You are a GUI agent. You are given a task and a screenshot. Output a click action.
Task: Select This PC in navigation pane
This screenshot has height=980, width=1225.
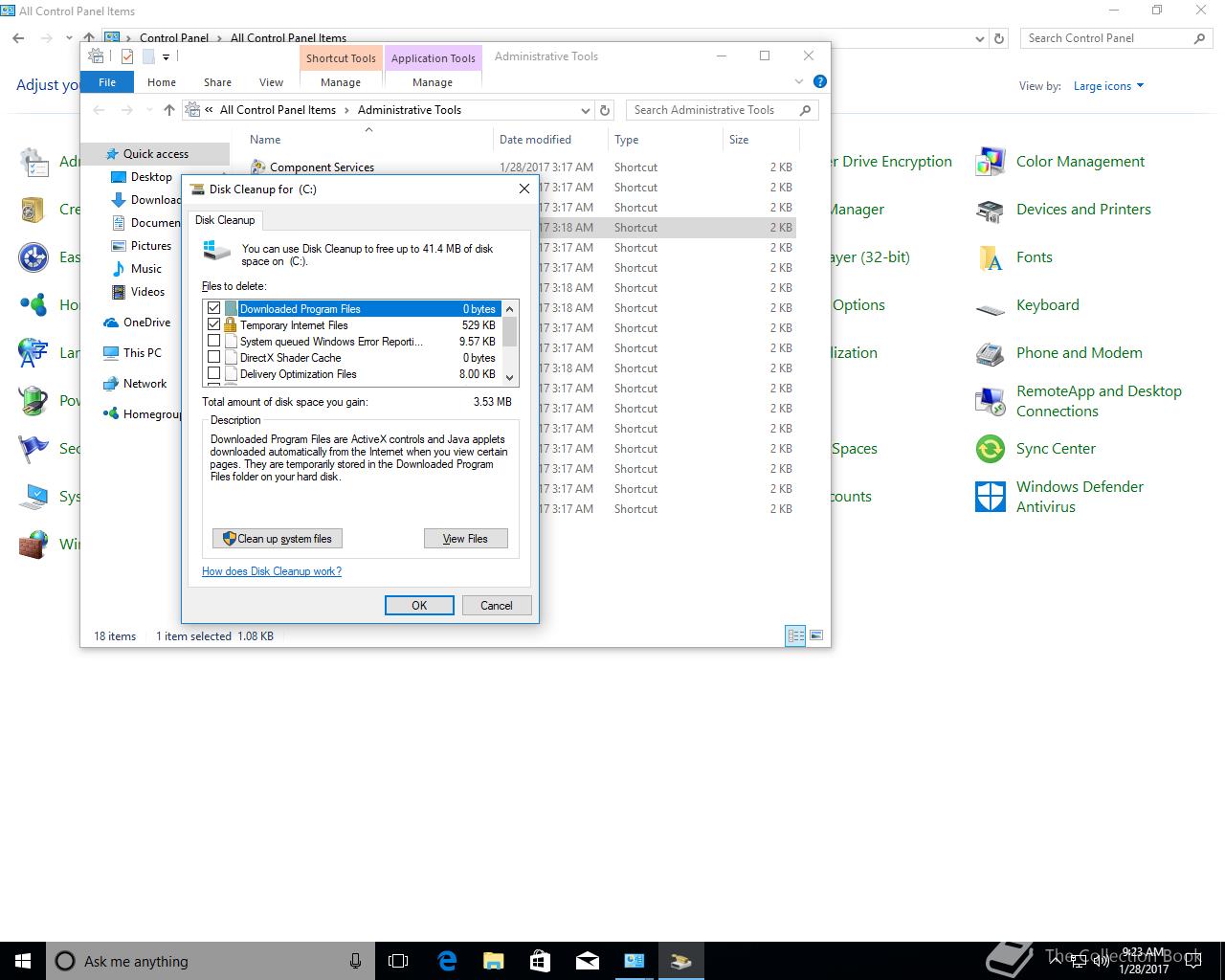pyautogui.click(x=142, y=353)
